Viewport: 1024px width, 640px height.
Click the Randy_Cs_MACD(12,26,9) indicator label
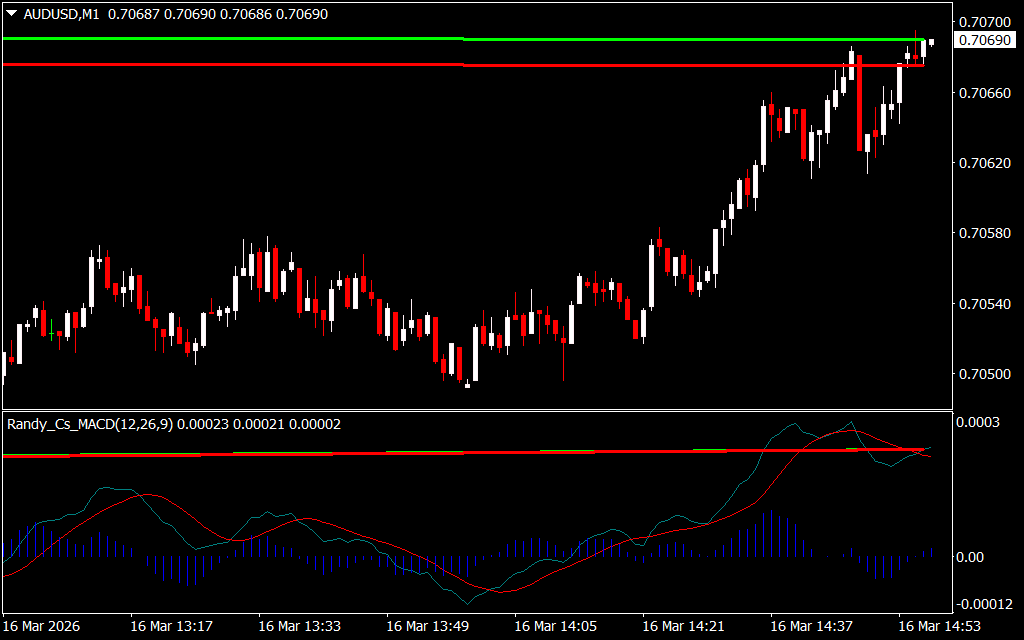click(x=90, y=424)
